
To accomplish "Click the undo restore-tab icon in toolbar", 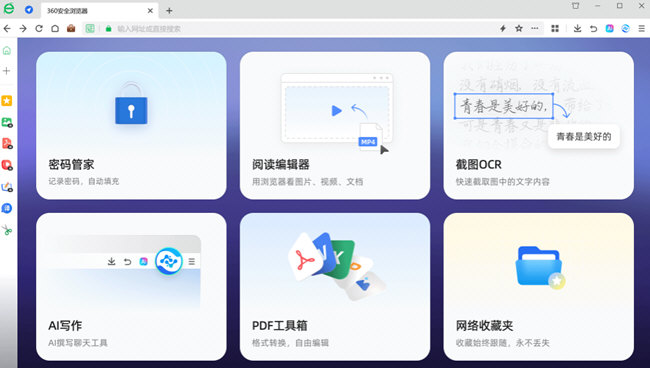I will coord(593,28).
